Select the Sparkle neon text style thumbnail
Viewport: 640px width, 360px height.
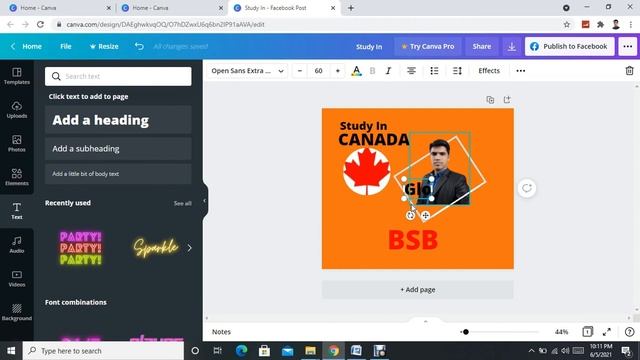tap(156, 247)
